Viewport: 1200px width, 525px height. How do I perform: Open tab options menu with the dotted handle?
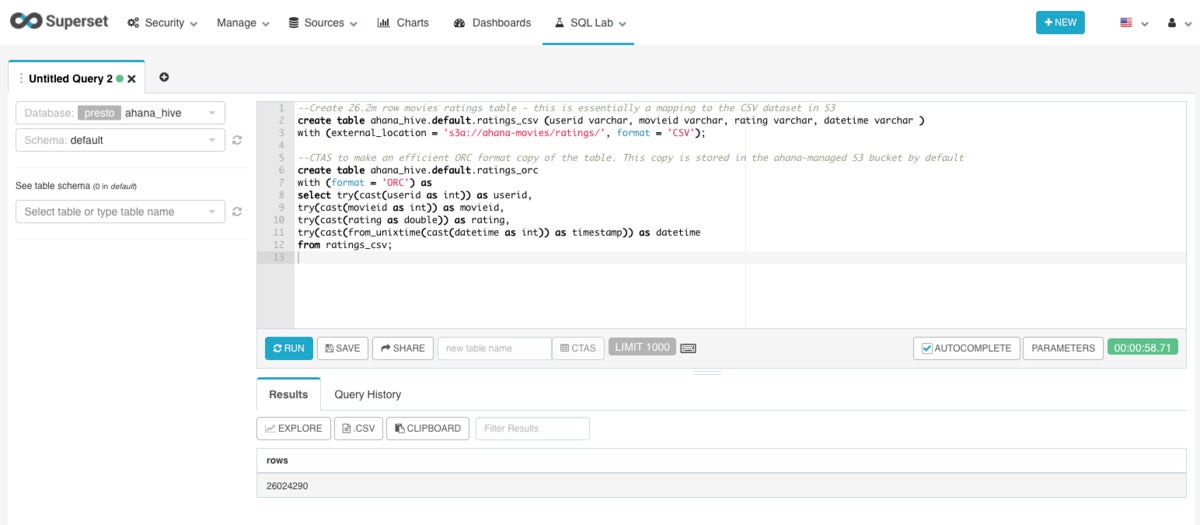click(x=21, y=78)
